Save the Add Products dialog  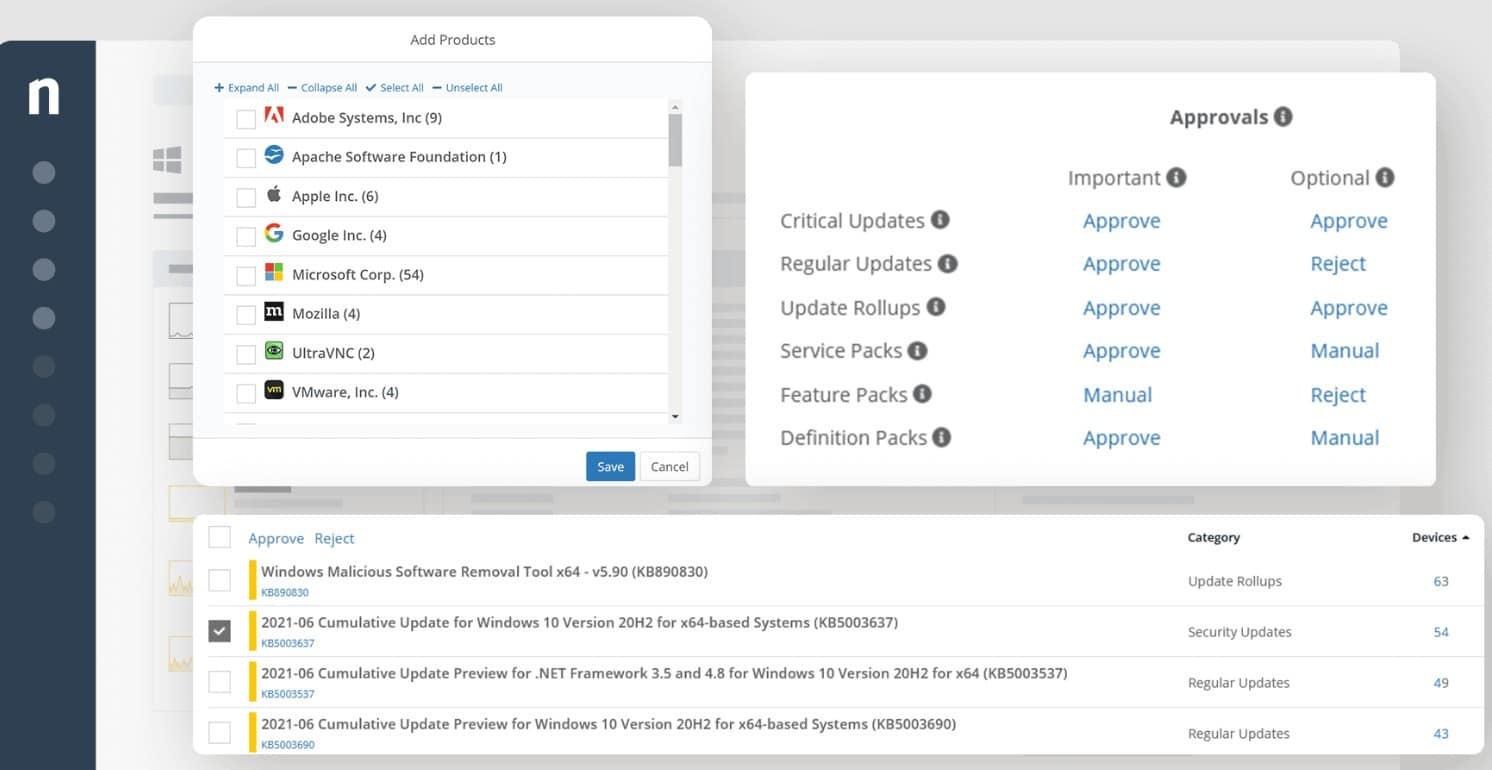610,466
